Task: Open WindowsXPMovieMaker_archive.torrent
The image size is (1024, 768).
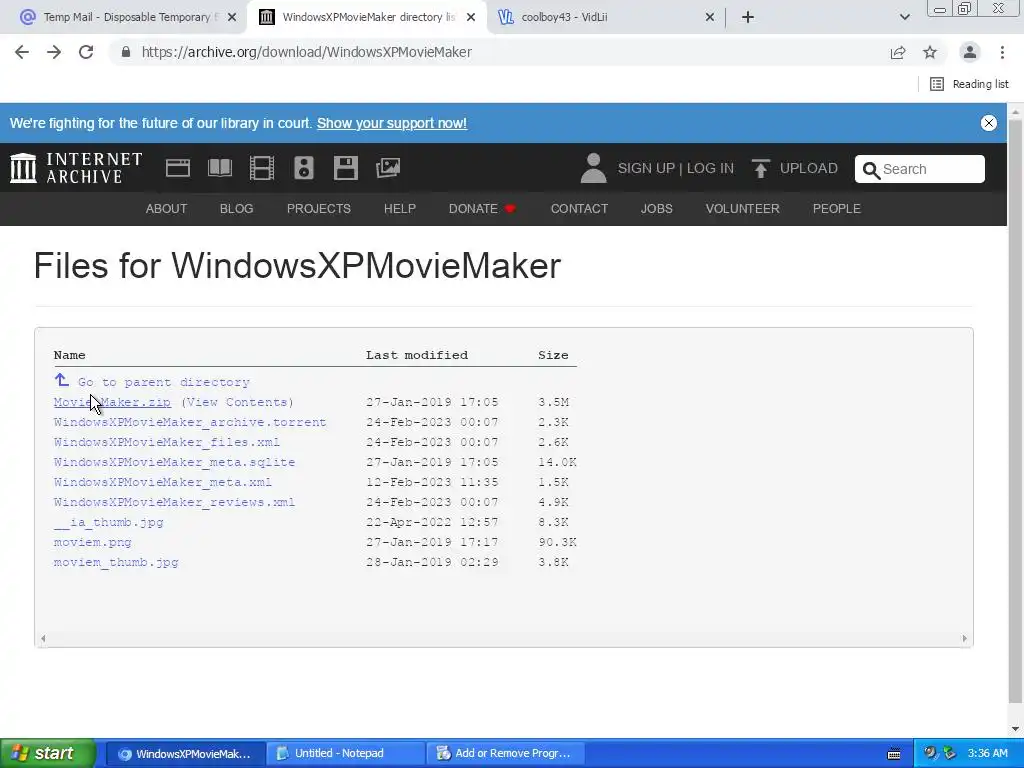Action: (x=190, y=423)
